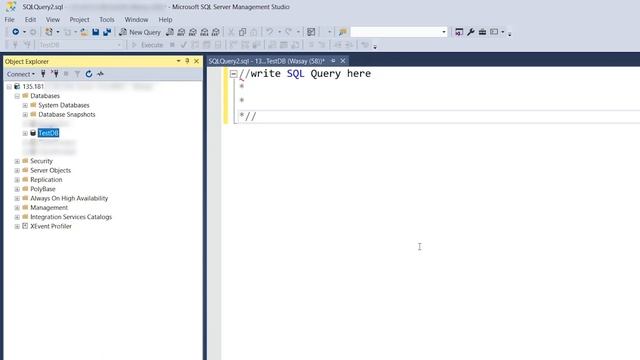
Task: Open the Toolbox icon in the toolbar
Action: [482, 32]
